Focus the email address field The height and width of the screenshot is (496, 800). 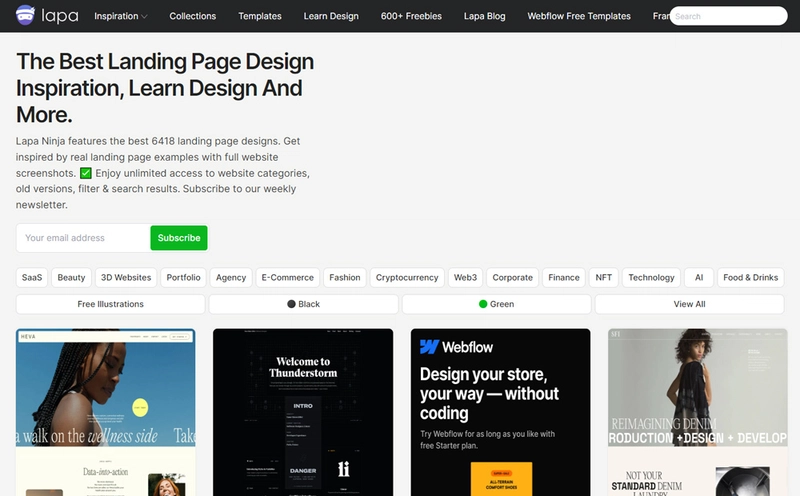pyautogui.click(x=84, y=238)
